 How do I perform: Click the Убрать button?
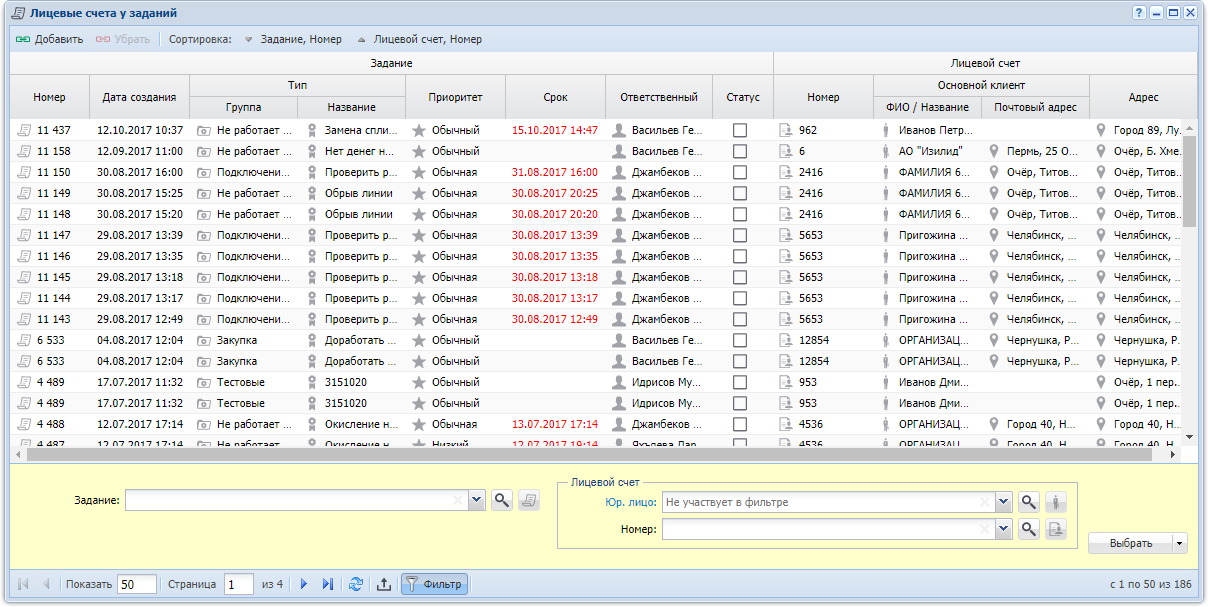pyautogui.click(x=123, y=40)
